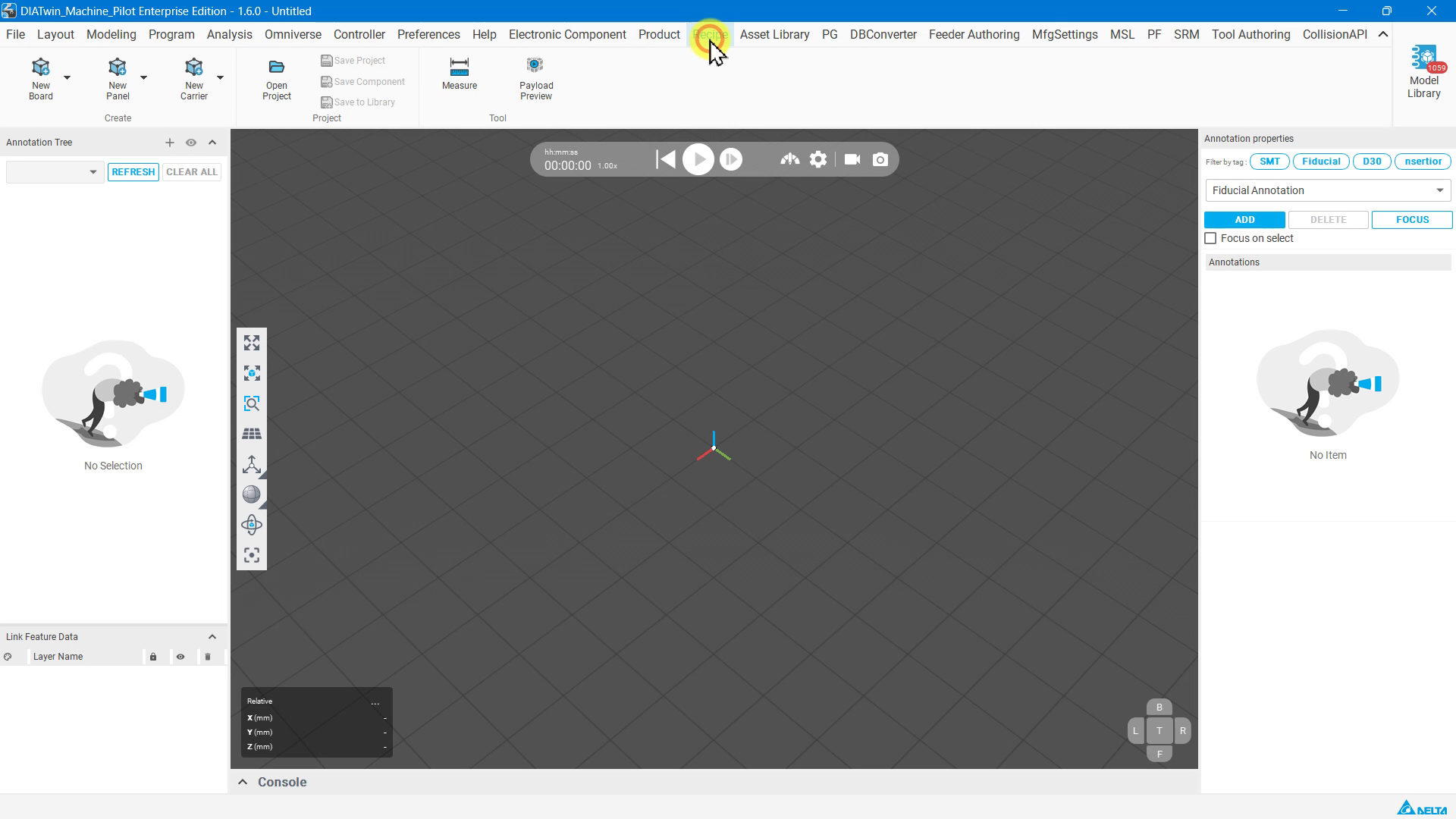Open relative coordinates options ellipsis

(x=375, y=702)
